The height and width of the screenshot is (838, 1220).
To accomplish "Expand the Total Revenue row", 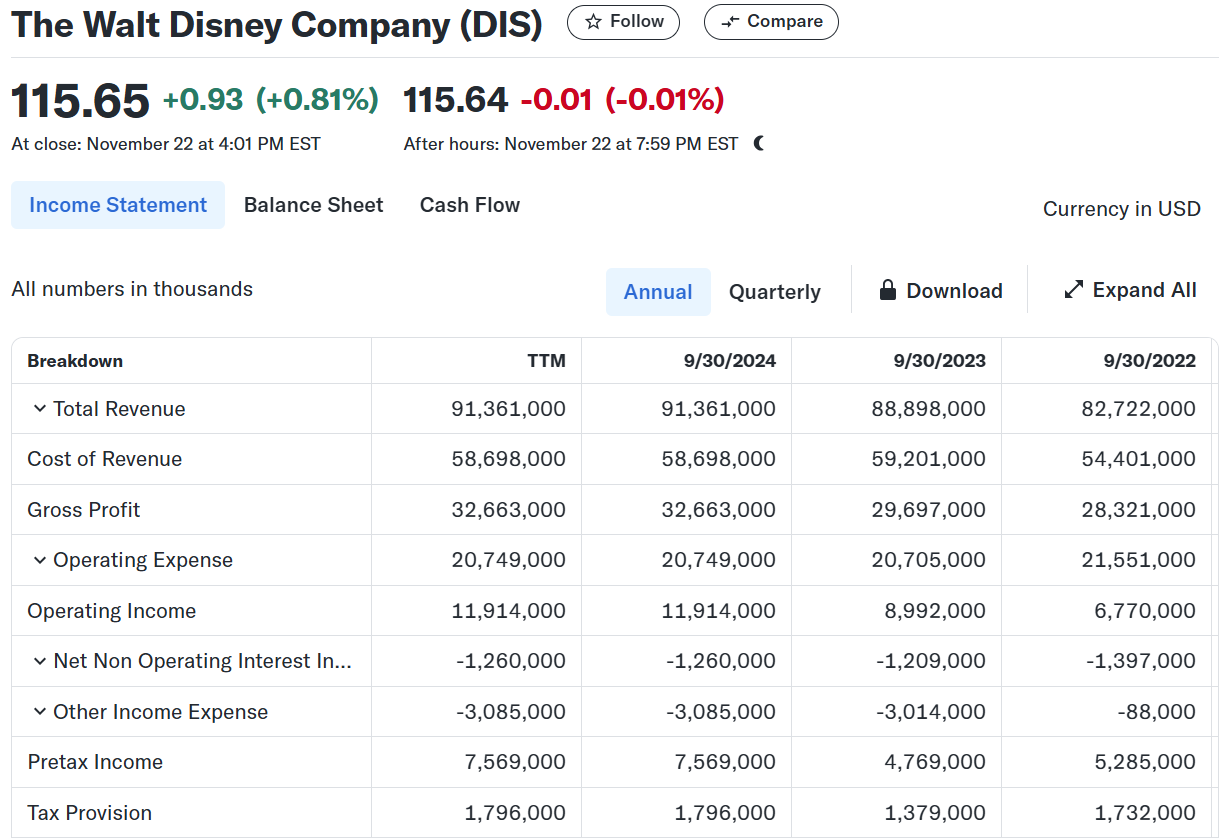I will 40,409.
